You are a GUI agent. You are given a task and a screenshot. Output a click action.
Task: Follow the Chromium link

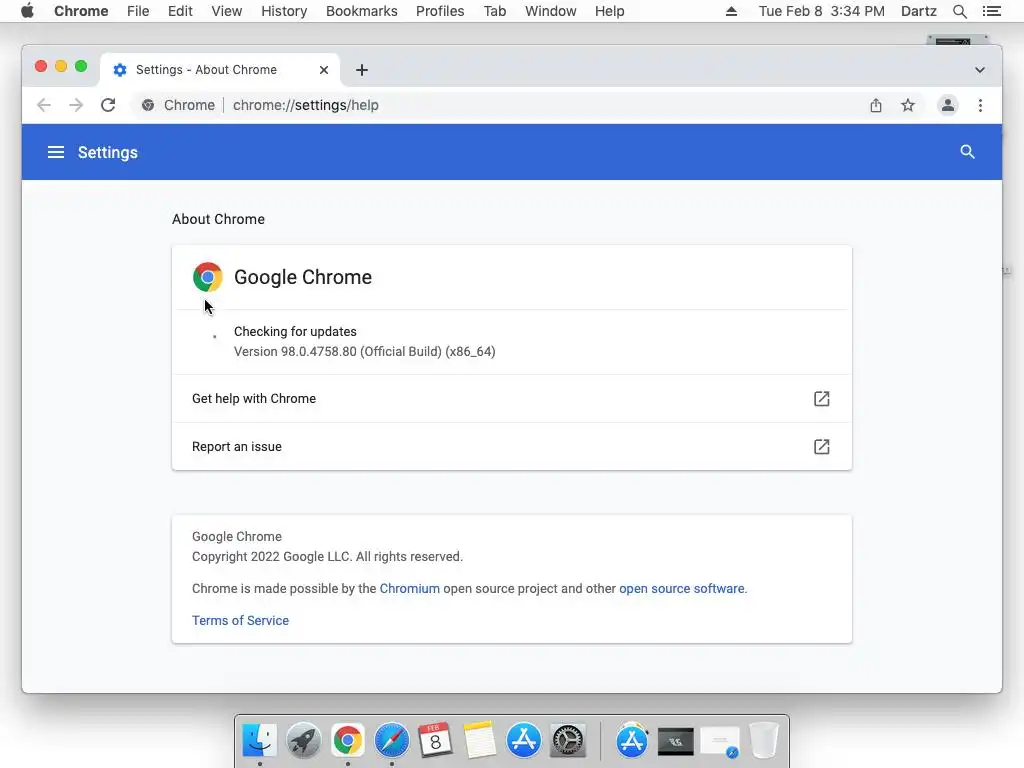point(409,588)
